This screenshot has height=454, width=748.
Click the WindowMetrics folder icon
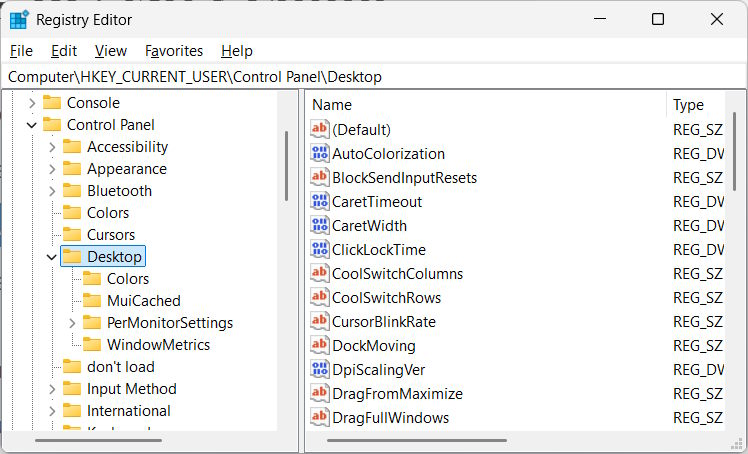coord(92,344)
